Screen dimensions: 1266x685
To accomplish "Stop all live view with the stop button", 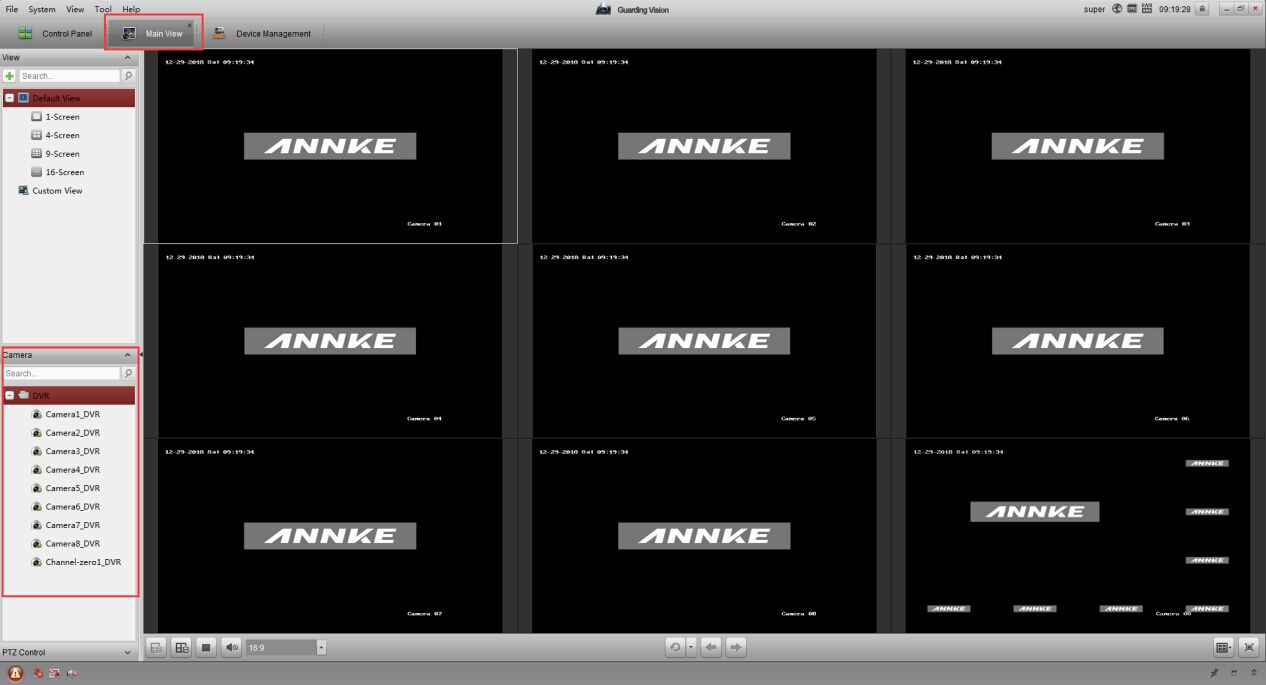I will 207,648.
